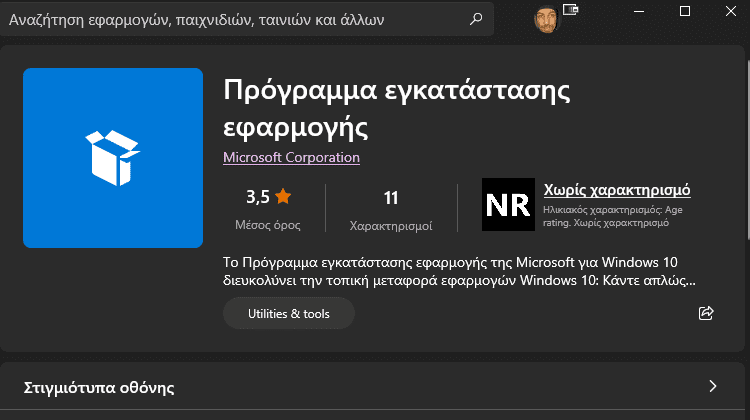Close the Store window
This screenshot has height=420, width=750.
731,11
